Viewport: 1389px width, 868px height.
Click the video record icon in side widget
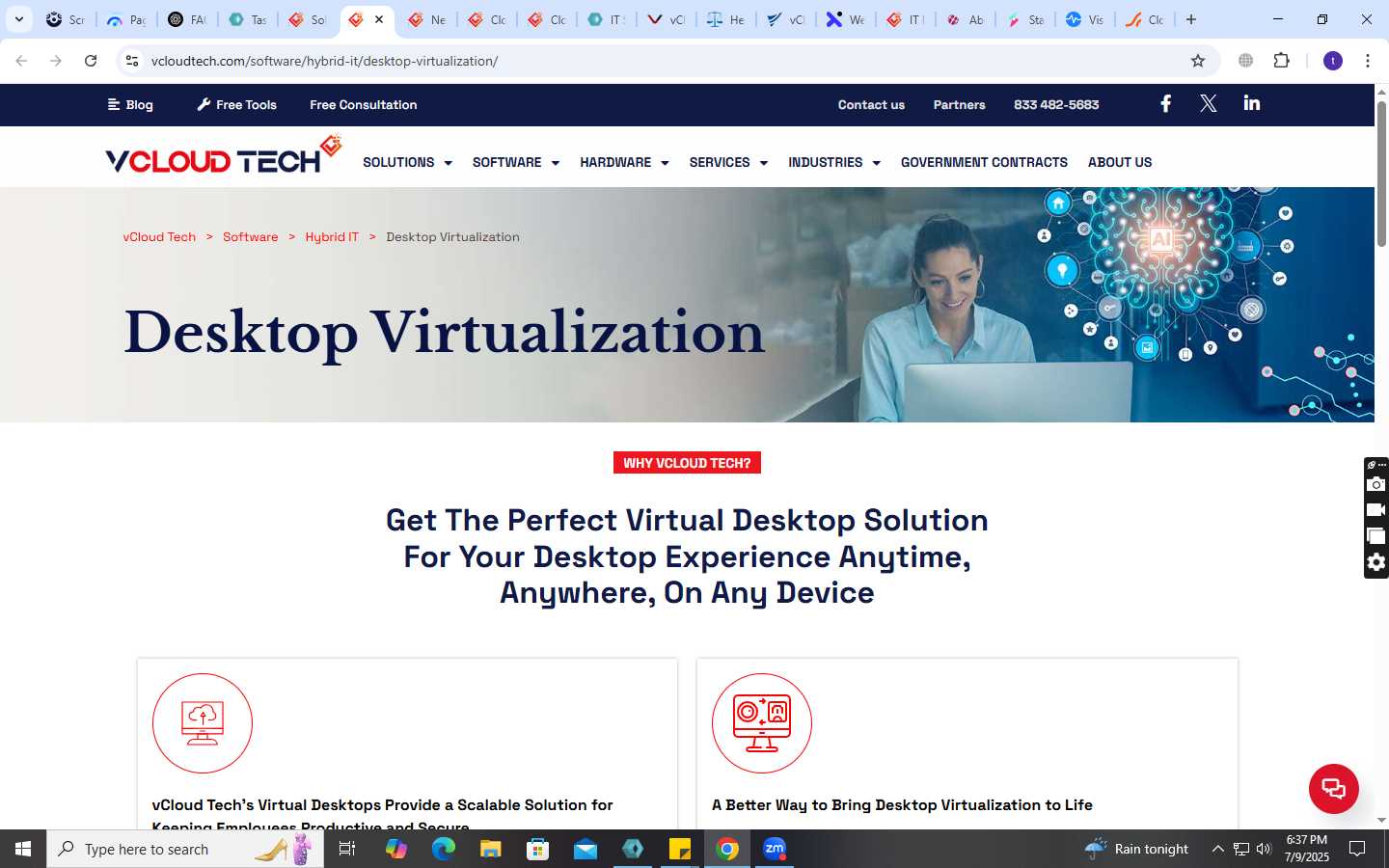point(1376,510)
